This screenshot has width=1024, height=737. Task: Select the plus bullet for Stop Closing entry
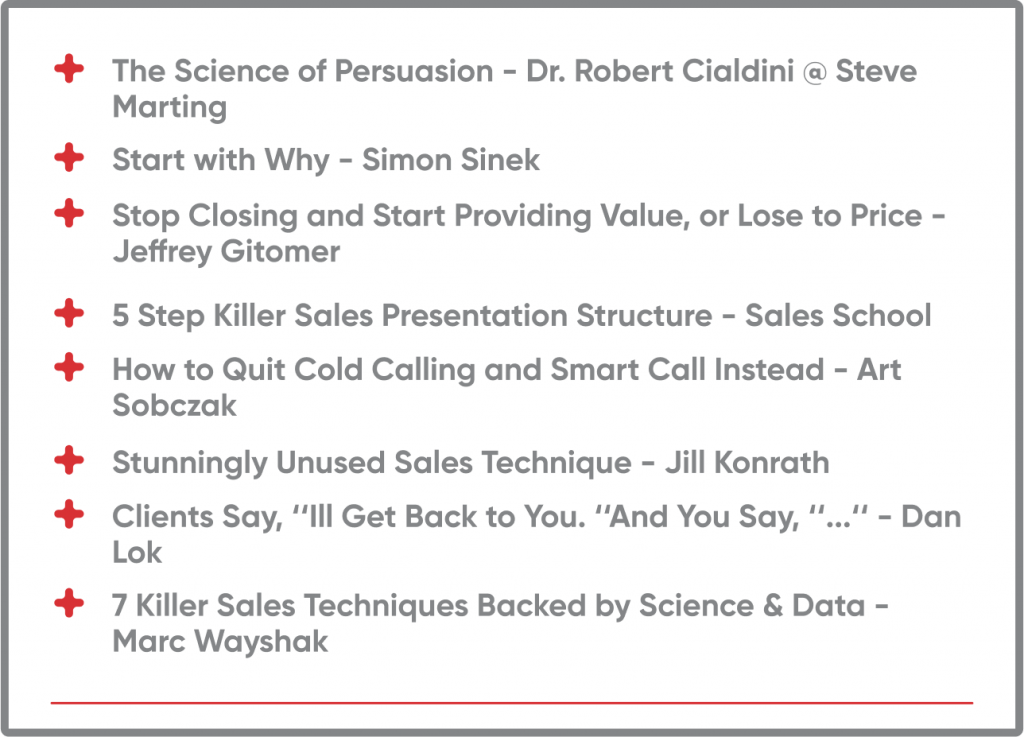pos(68,213)
